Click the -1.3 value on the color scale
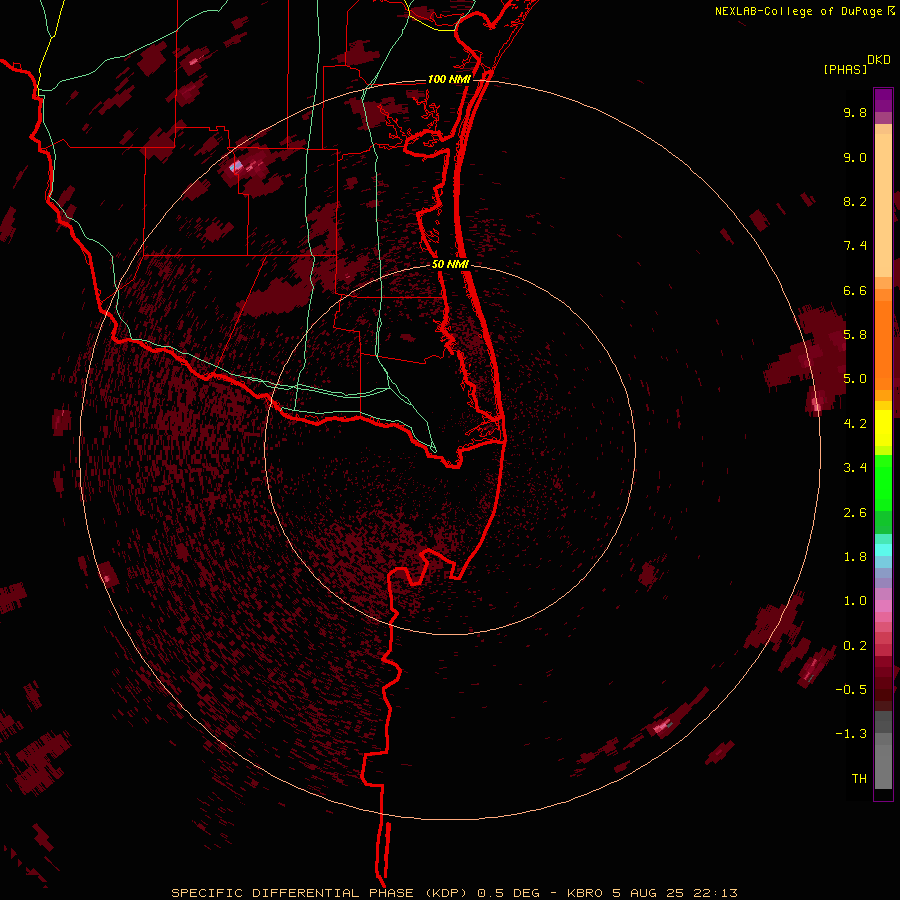This screenshot has height=900, width=900. pyautogui.click(x=851, y=734)
